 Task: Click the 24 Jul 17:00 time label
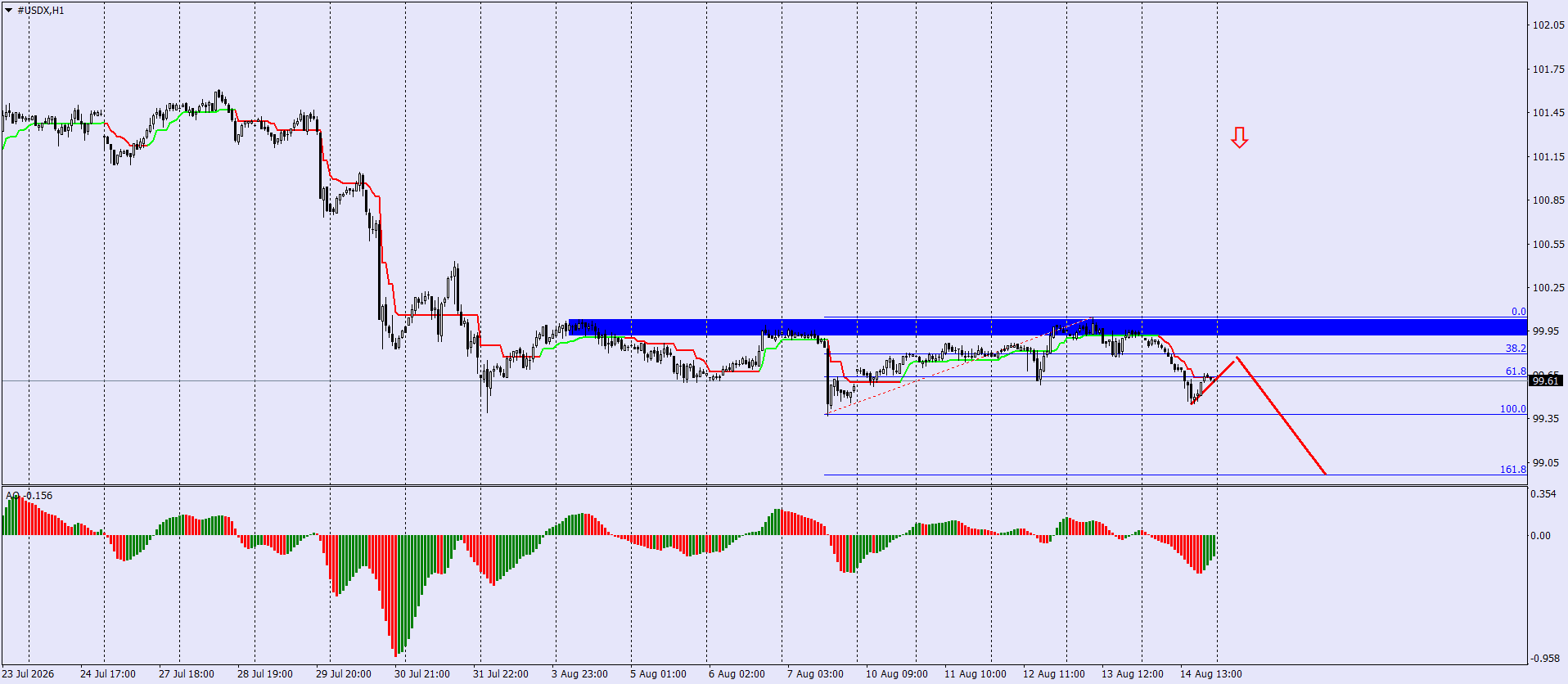[x=108, y=674]
